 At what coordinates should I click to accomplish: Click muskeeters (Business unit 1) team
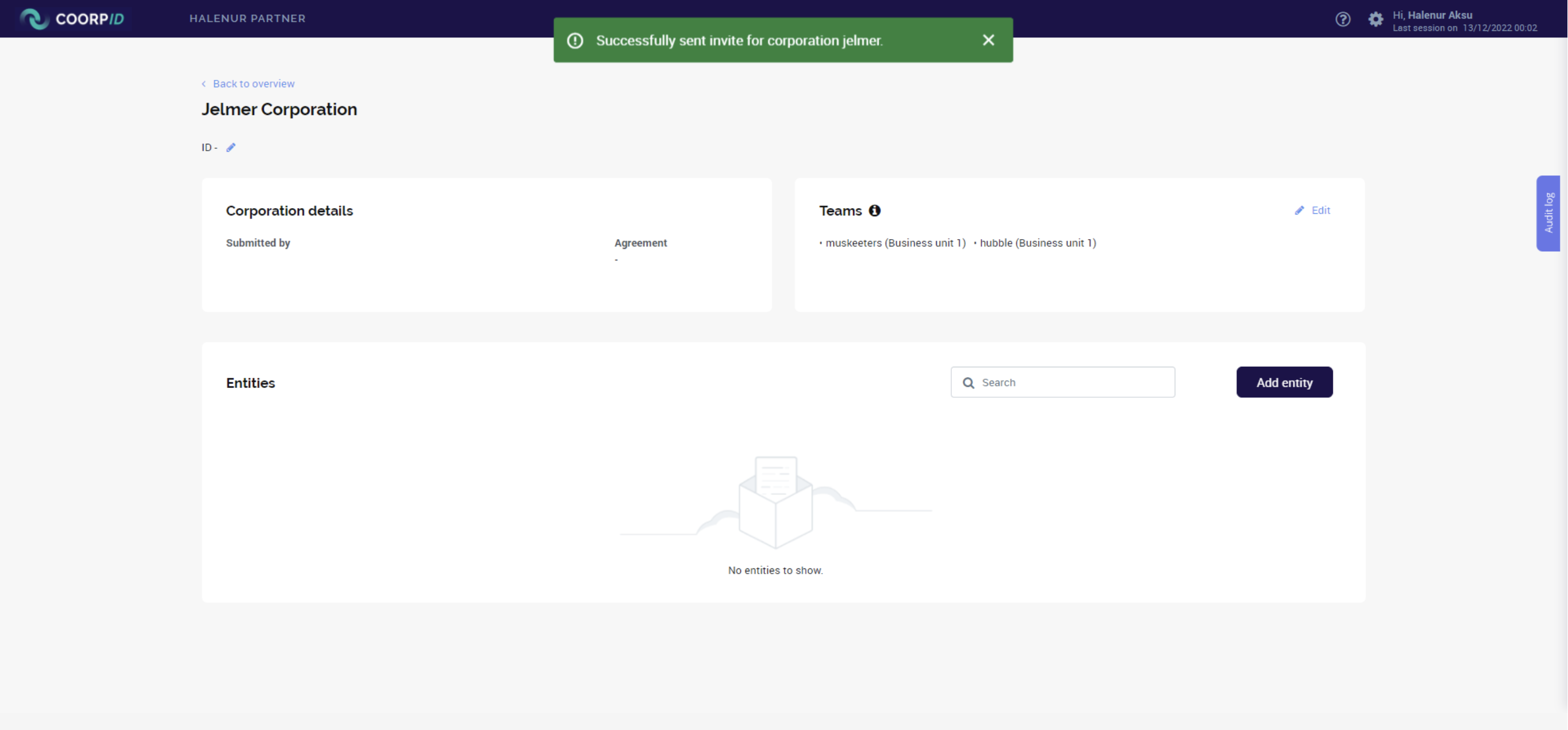pyautogui.click(x=896, y=243)
